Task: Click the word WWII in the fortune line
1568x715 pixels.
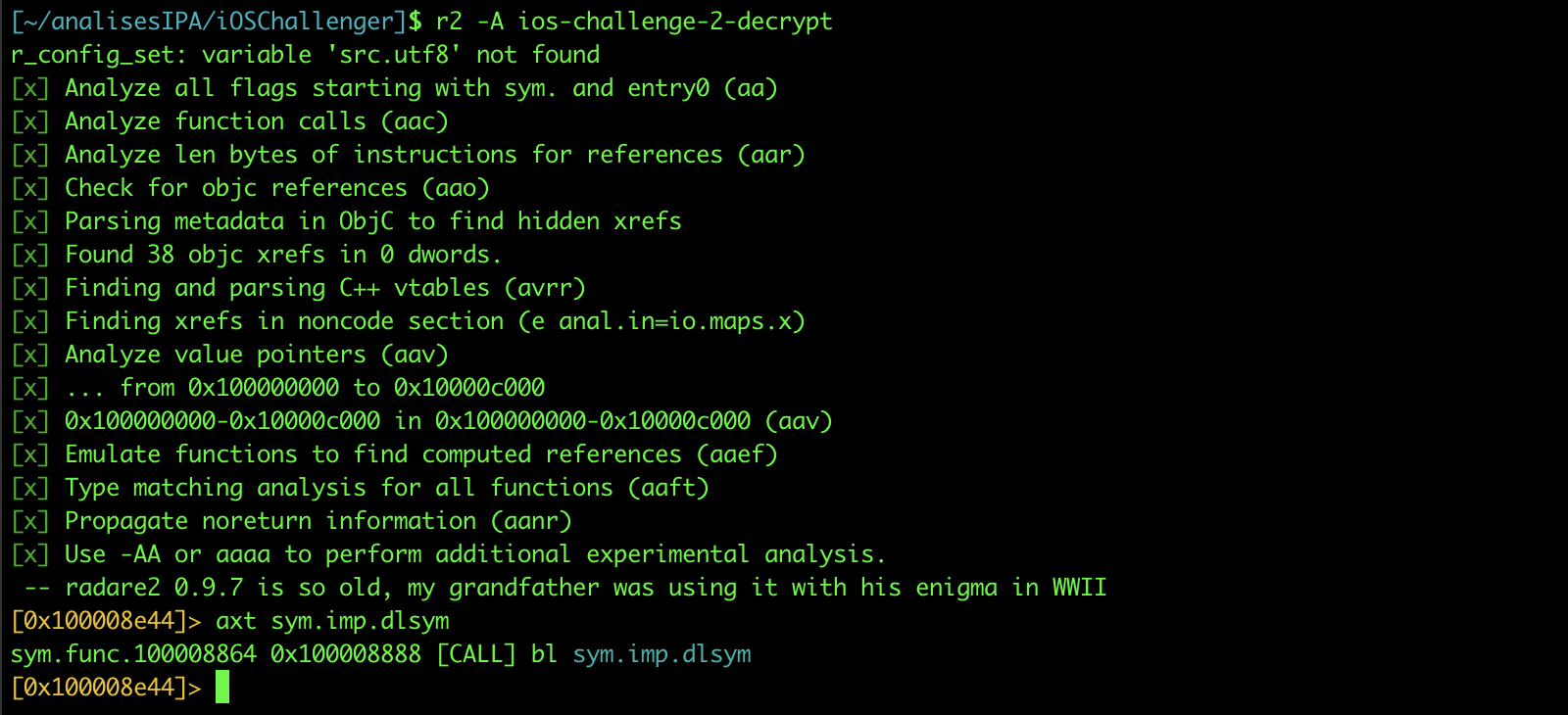Action: 1079,588
